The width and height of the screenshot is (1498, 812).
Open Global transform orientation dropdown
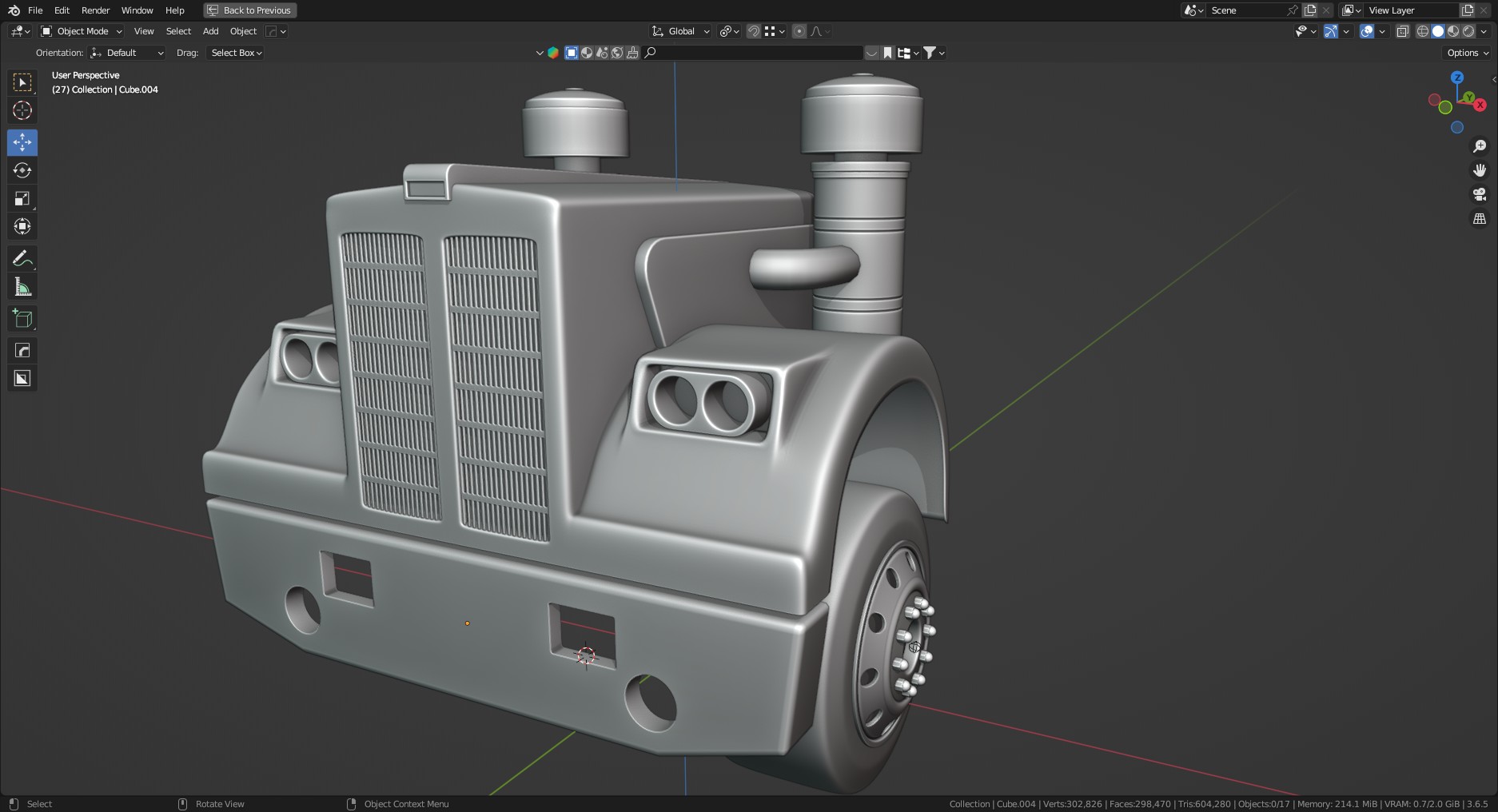click(680, 31)
